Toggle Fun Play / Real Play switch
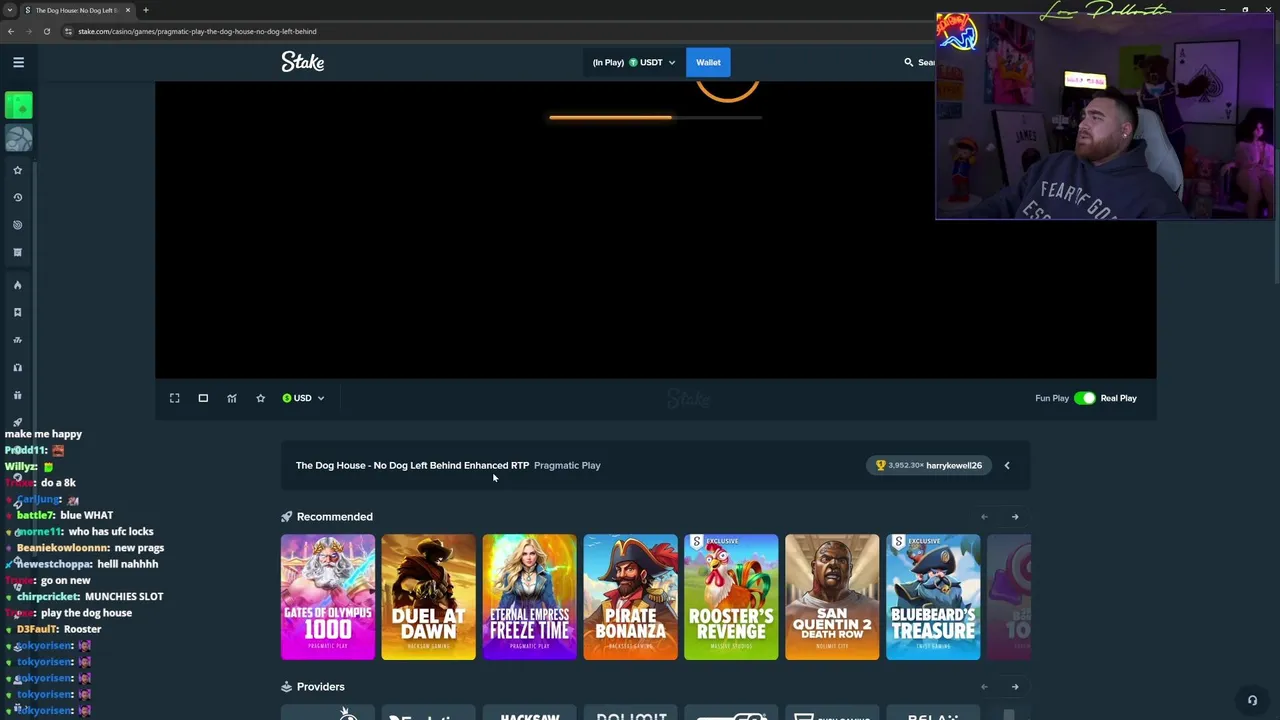Viewport: 1280px width, 720px height. (1085, 398)
